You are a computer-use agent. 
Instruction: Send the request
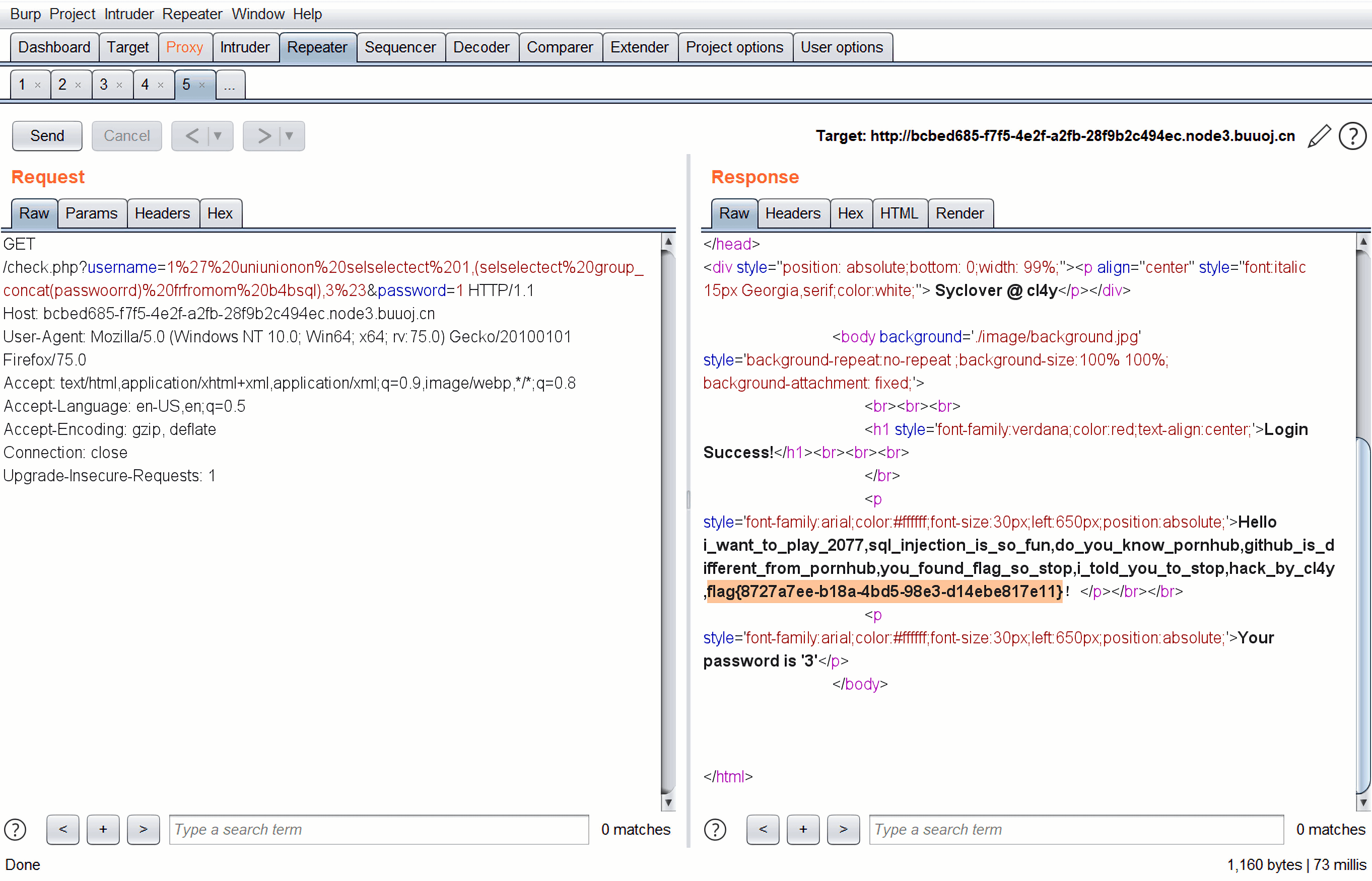pyautogui.click(x=47, y=136)
